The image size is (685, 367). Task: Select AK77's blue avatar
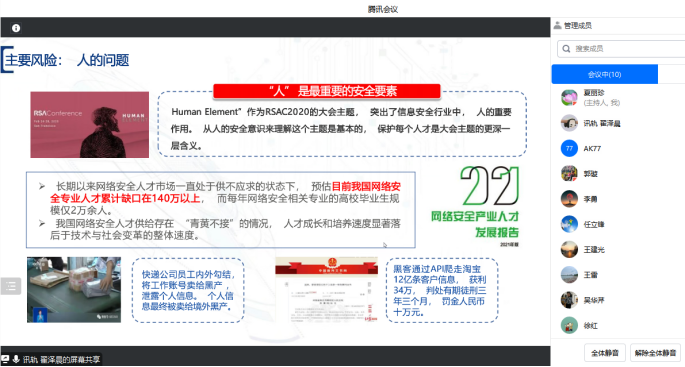click(x=569, y=149)
